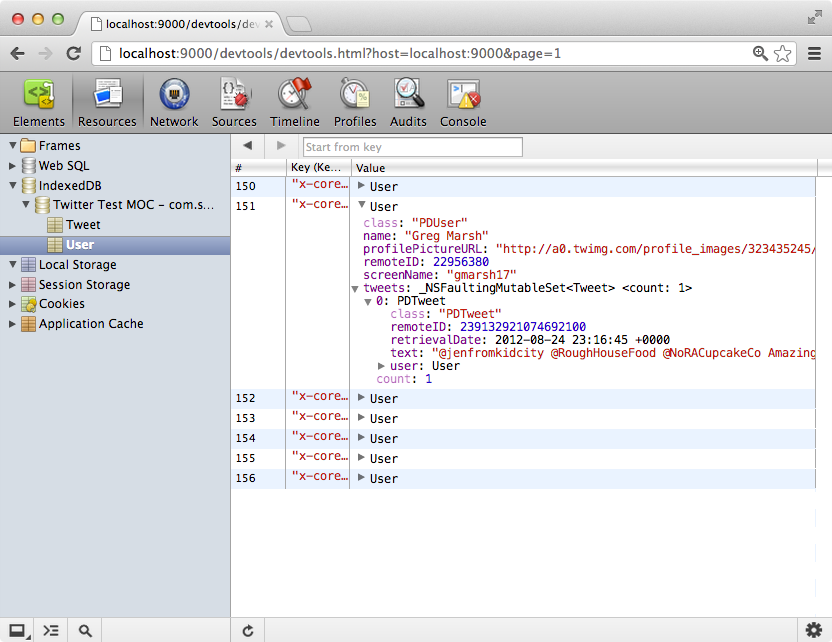Expand the User record in row 152

[360, 398]
